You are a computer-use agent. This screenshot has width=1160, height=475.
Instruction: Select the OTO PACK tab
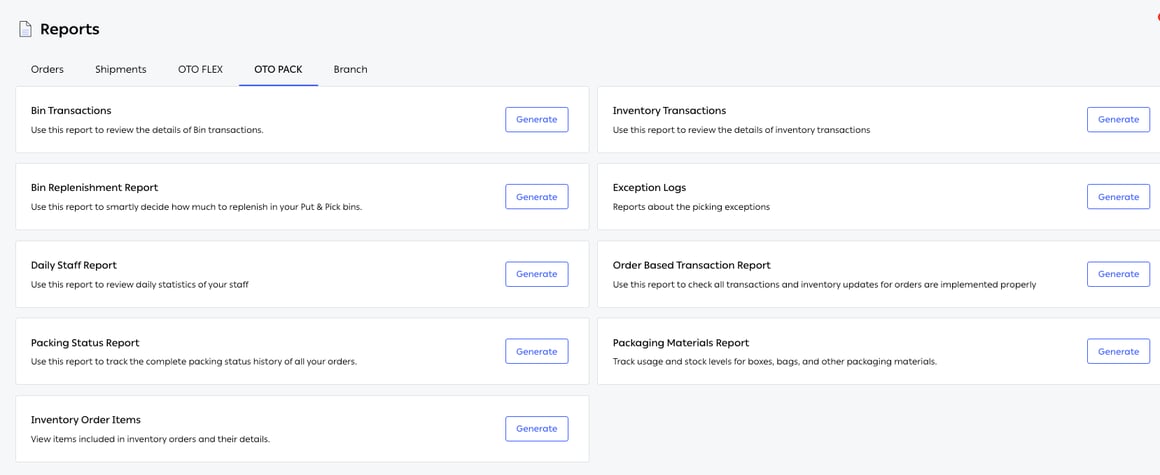coord(278,70)
